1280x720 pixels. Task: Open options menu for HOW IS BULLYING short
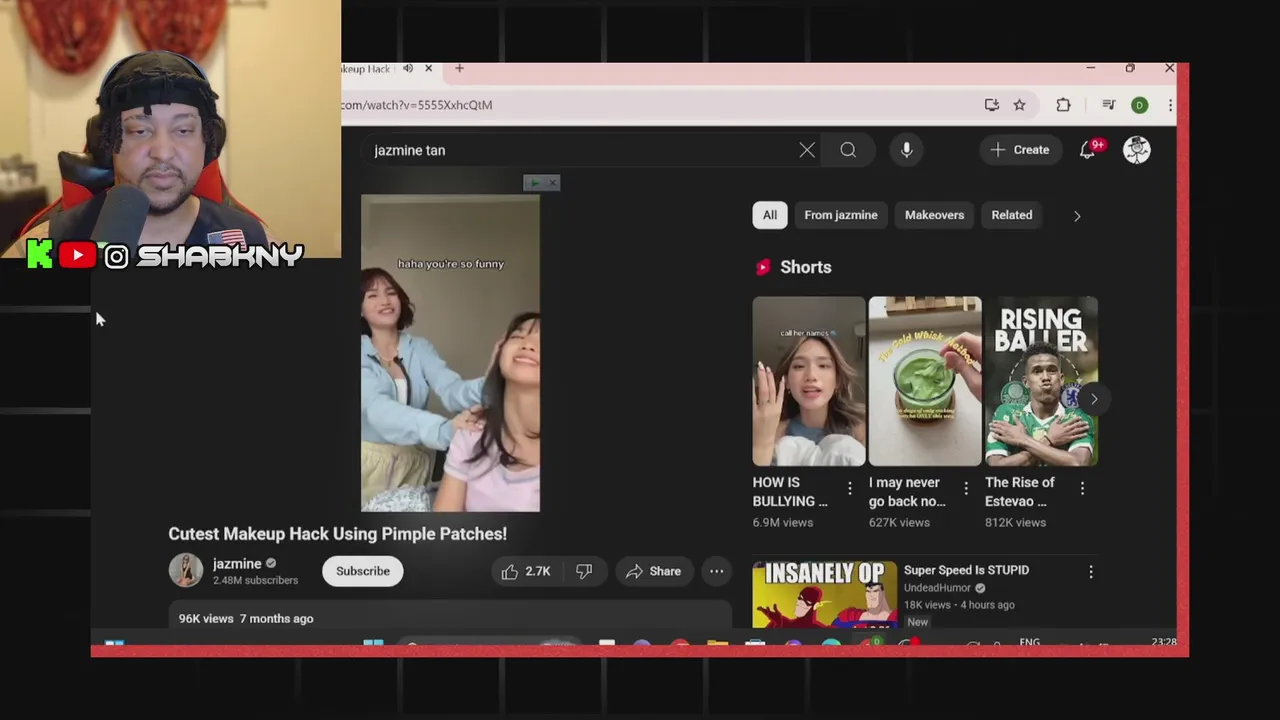coord(850,488)
